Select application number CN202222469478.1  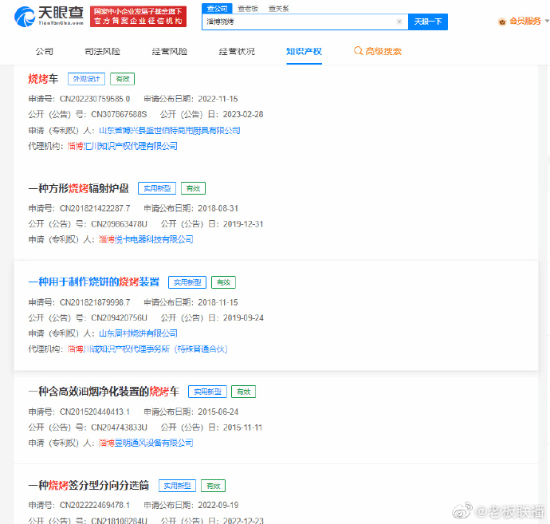click(95, 505)
